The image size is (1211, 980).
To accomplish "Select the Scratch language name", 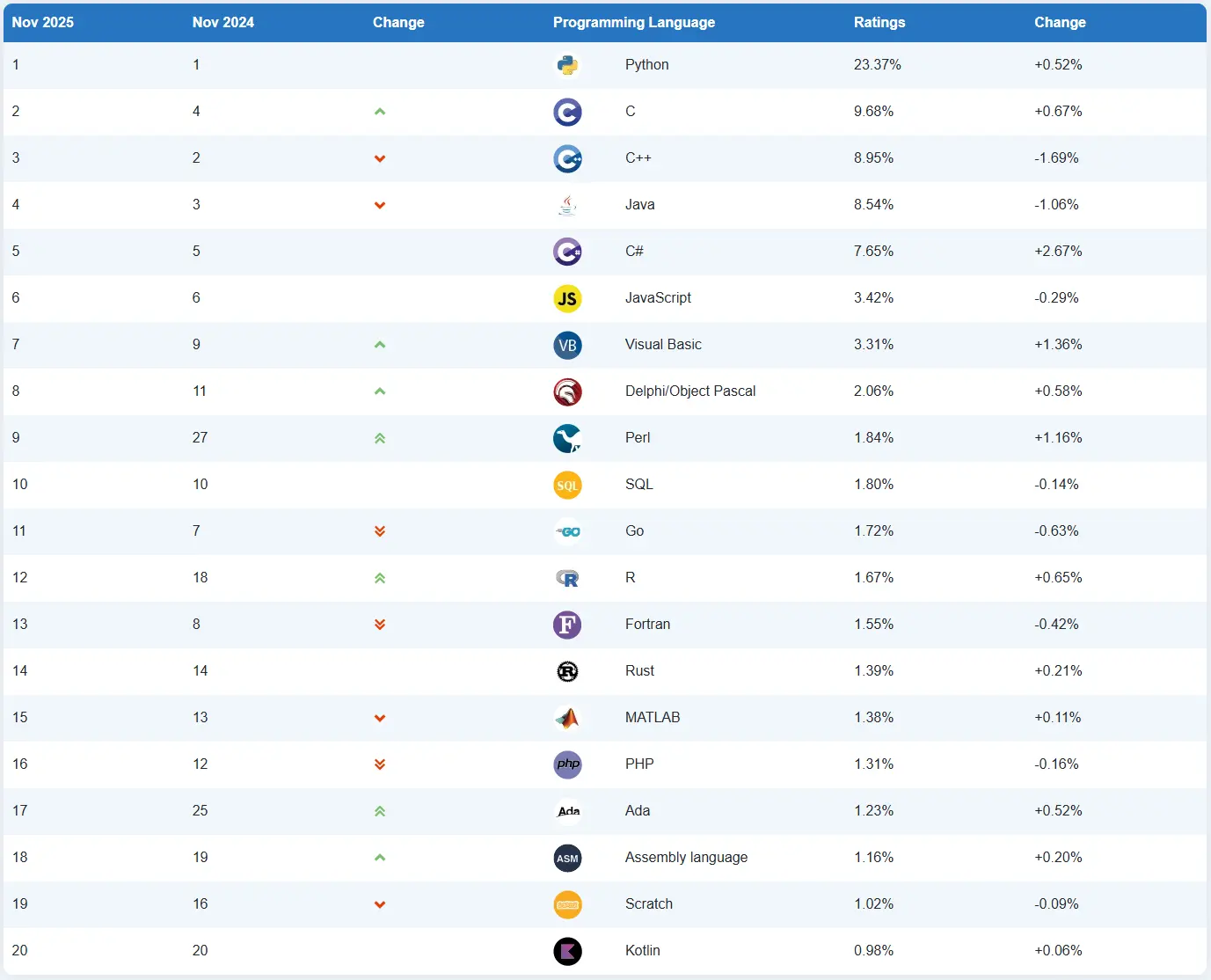I will [648, 904].
